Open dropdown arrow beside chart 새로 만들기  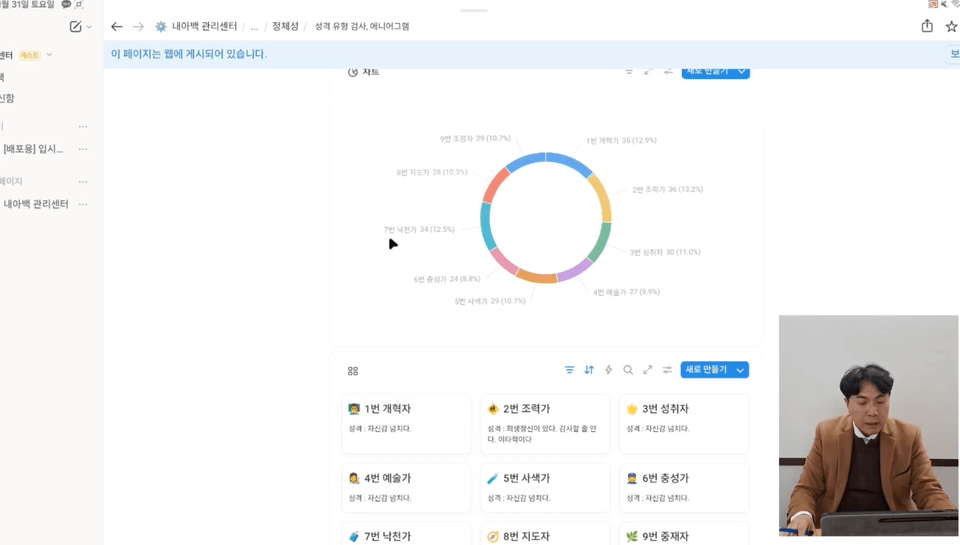pyautogui.click(x=741, y=72)
